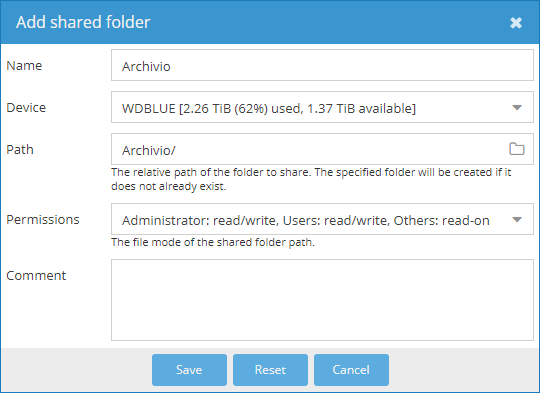Expand the Permissions dropdown arrow
The width and height of the screenshot is (540, 393).
point(517,219)
